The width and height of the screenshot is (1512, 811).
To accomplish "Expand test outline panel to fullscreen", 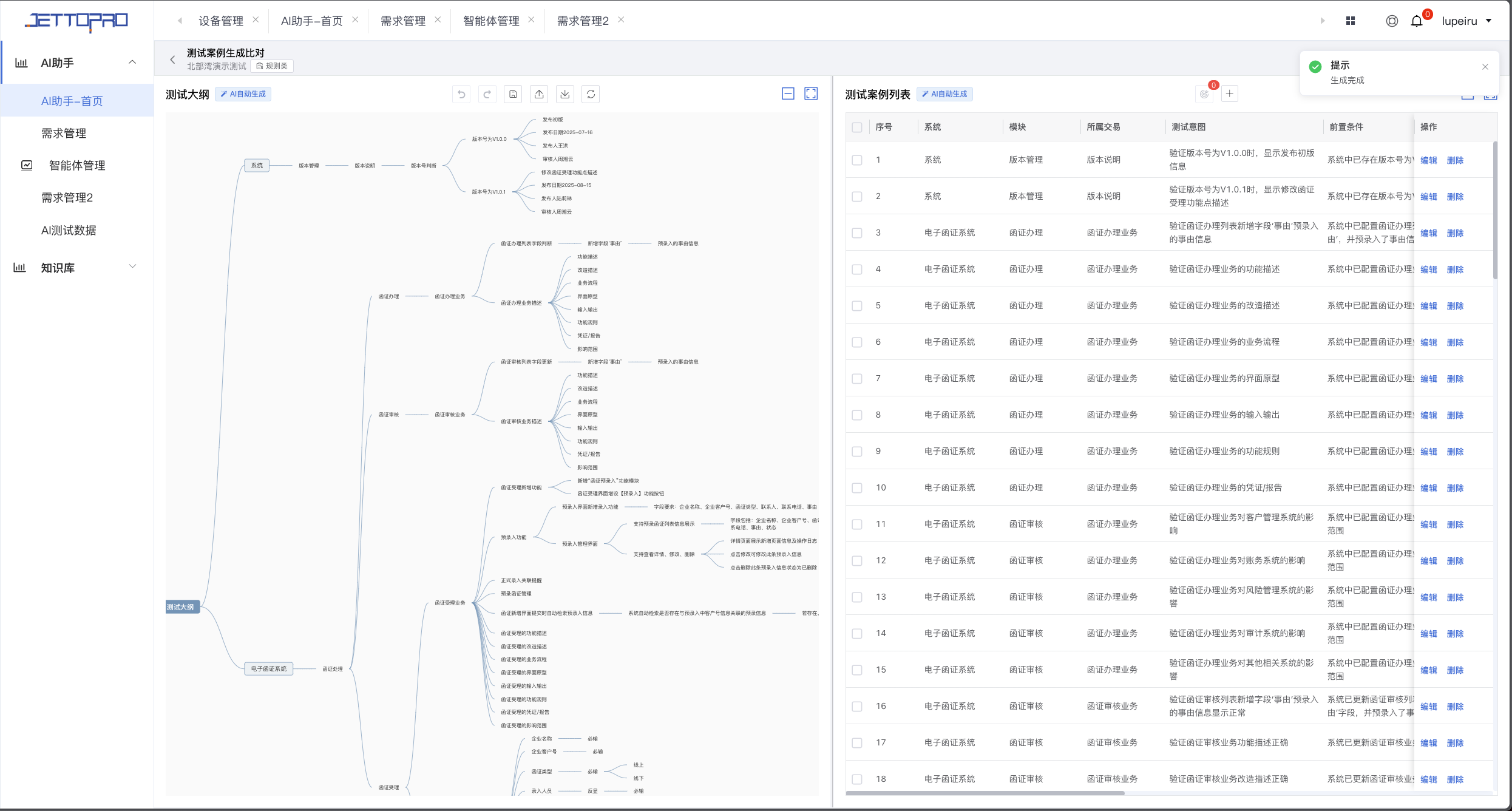I will point(811,93).
